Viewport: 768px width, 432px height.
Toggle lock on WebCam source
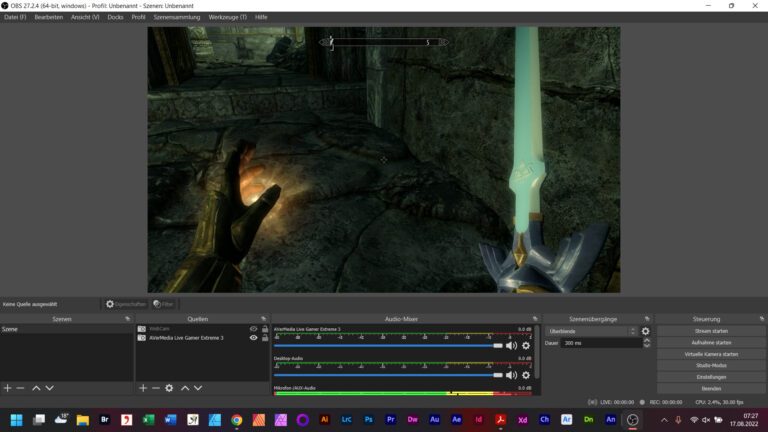(x=265, y=329)
